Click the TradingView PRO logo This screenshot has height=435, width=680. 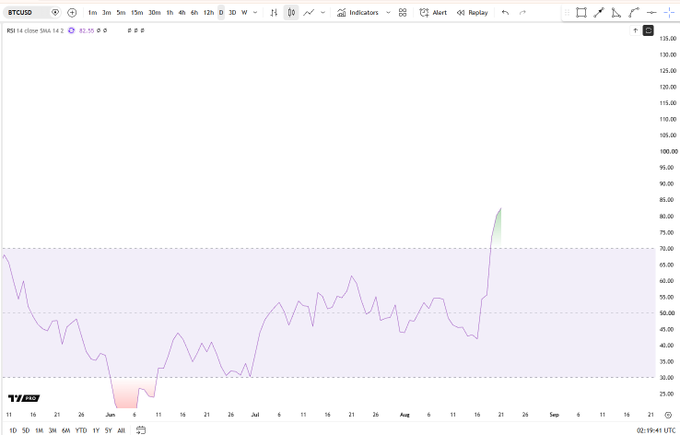point(24,398)
